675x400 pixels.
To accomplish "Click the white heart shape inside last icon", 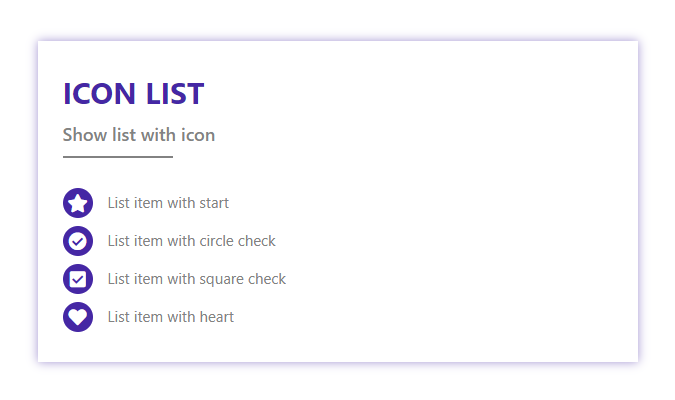I will [78, 318].
